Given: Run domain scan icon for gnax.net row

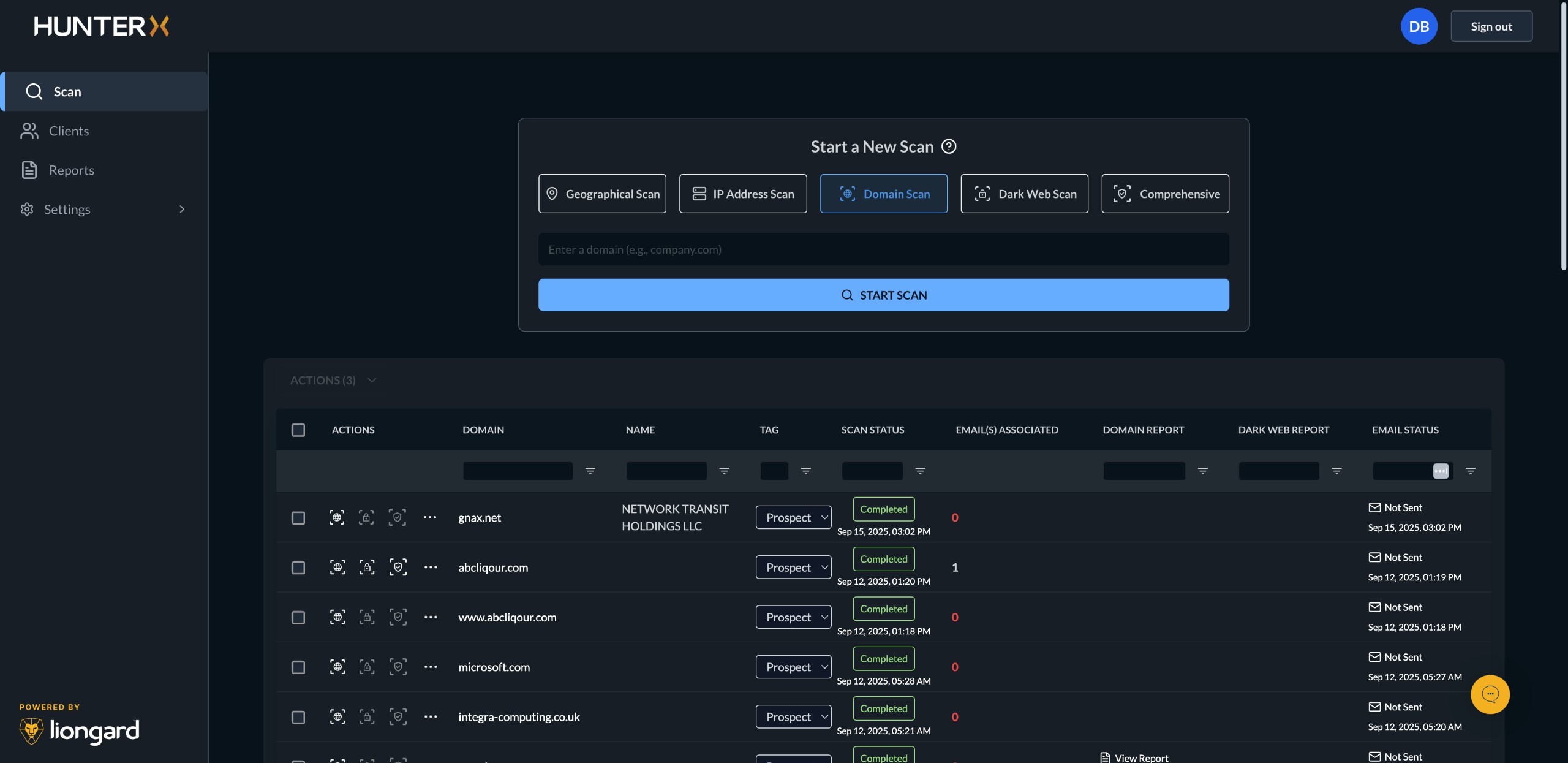Looking at the screenshot, I should pos(337,517).
